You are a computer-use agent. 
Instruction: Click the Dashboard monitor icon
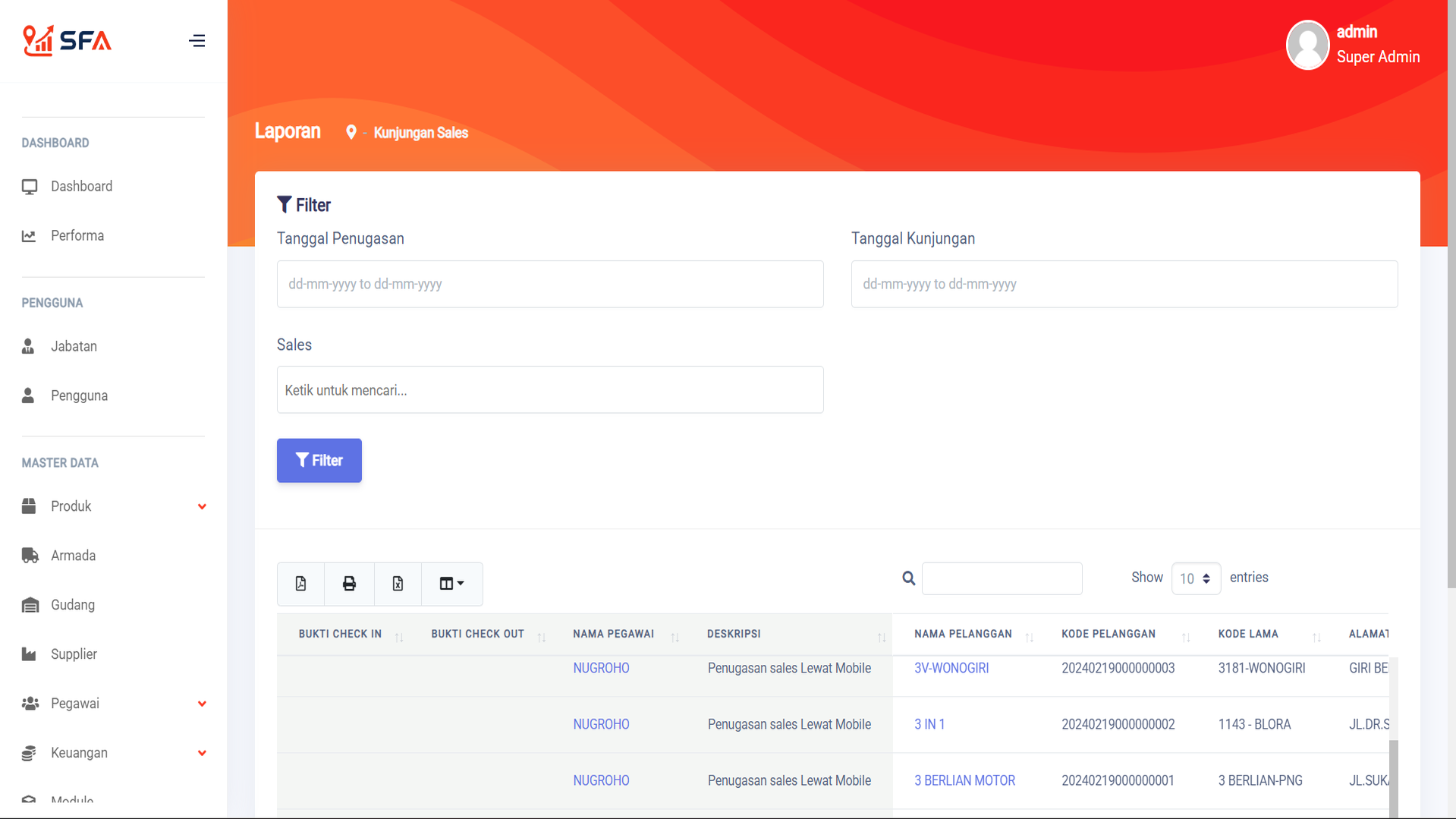(x=30, y=187)
